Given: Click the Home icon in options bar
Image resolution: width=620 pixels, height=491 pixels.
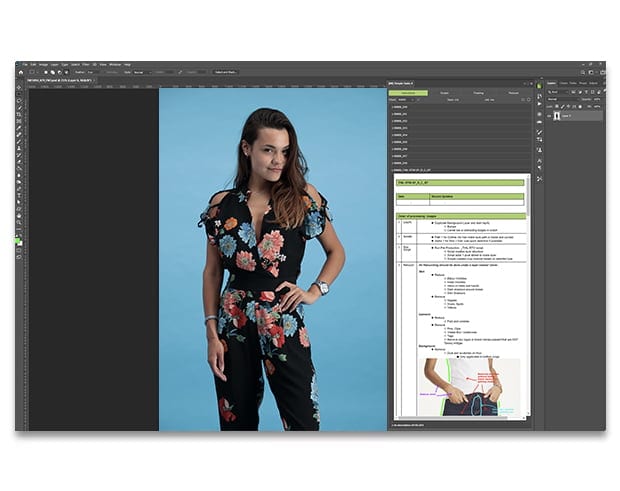Looking at the screenshot, I should 21,72.
